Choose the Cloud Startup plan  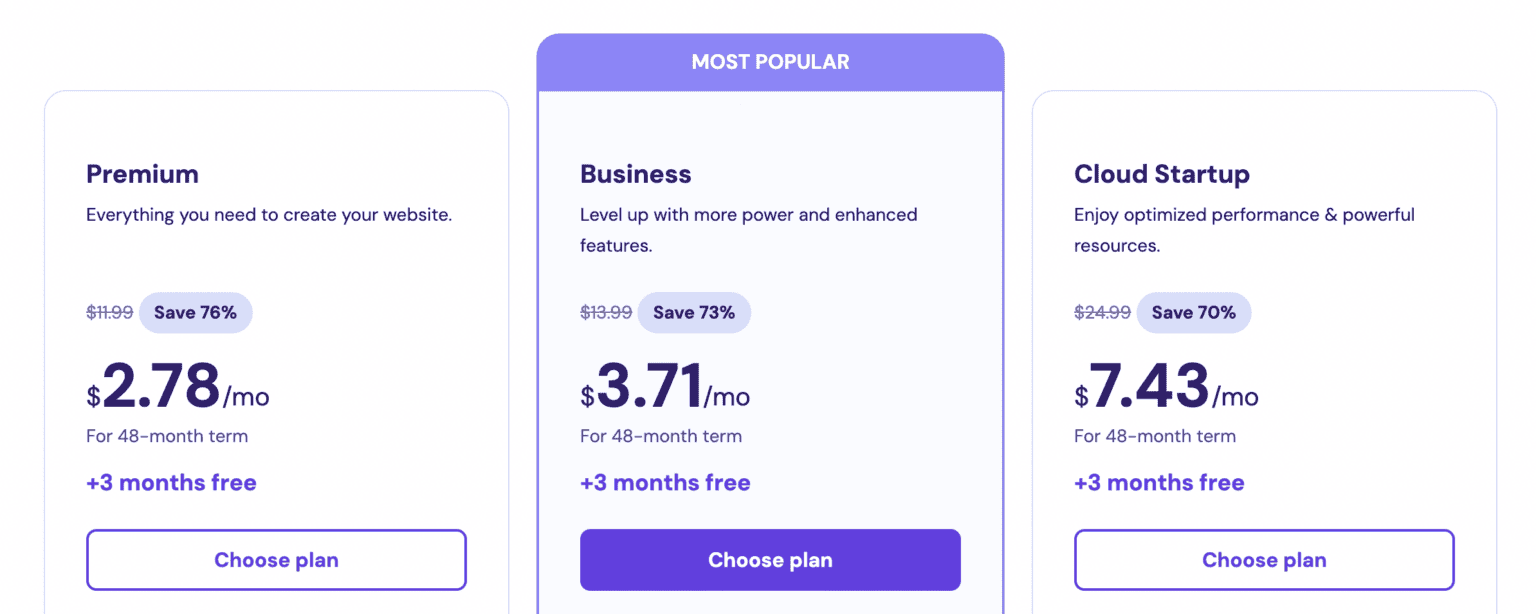tap(1264, 560)
